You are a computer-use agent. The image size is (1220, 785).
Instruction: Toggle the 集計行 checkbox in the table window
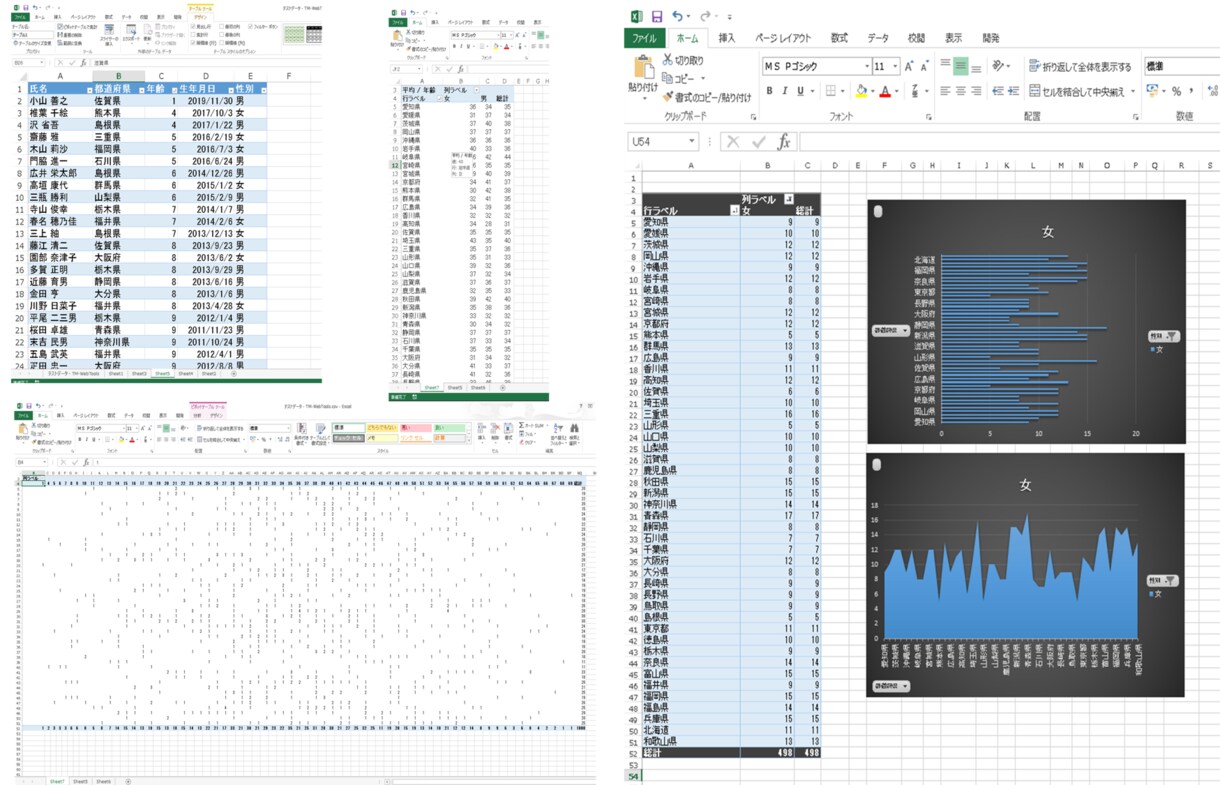pos(192,33)
